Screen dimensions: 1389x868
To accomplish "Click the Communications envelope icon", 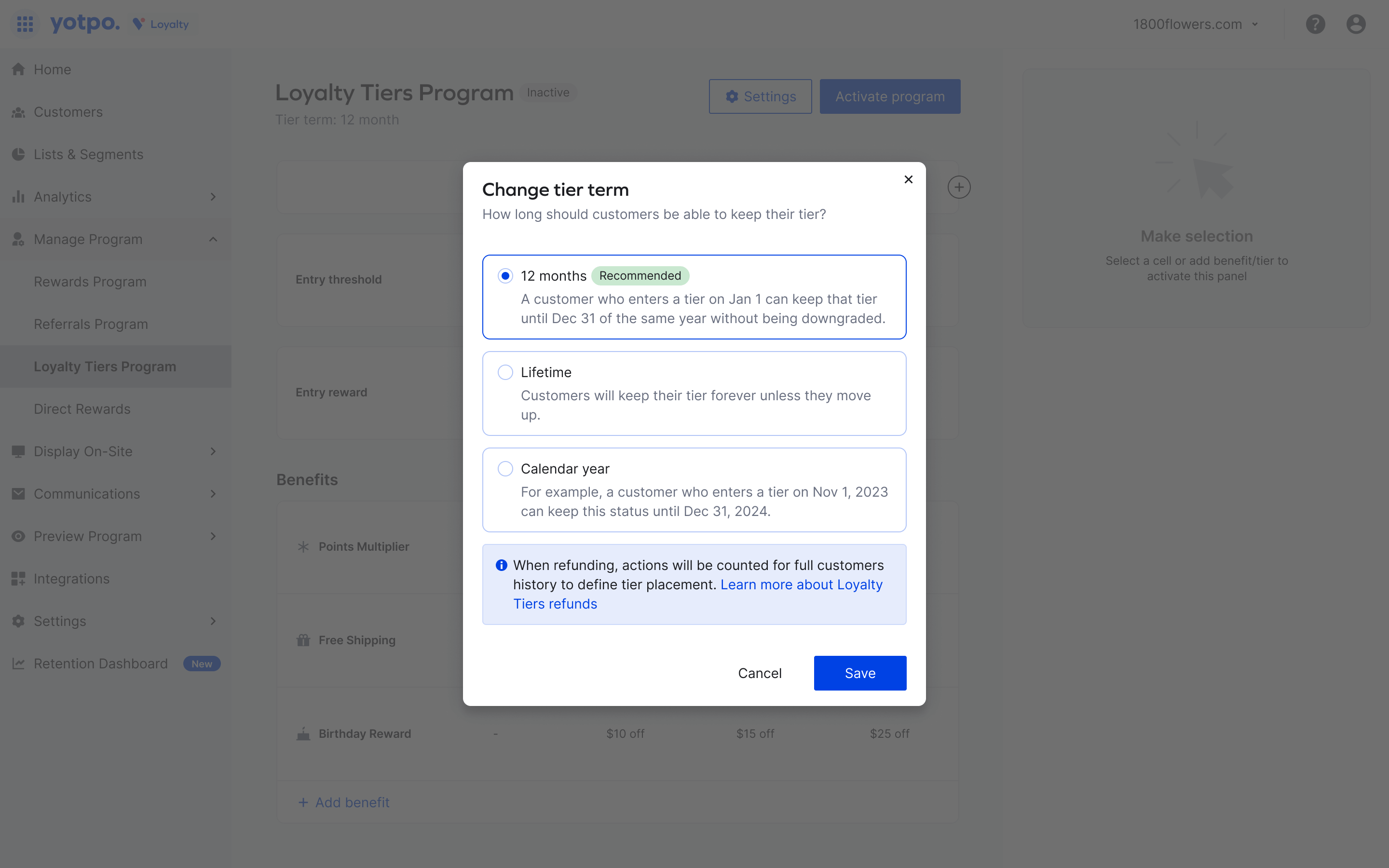I will (x=19, y=494).
